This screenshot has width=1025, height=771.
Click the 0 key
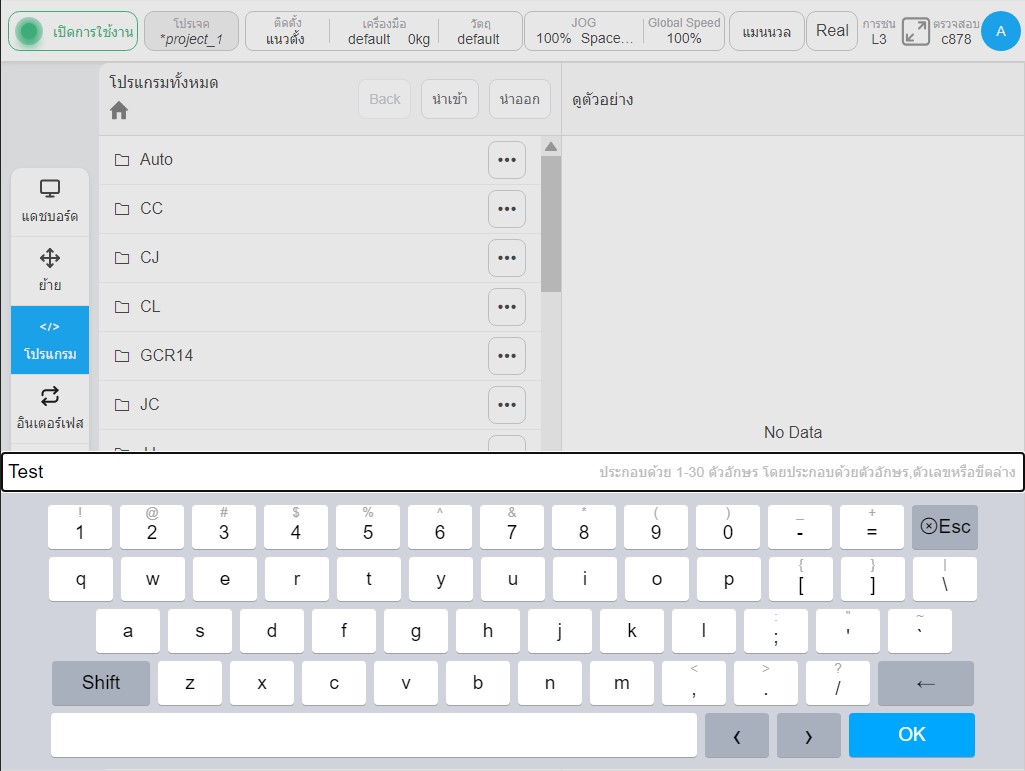[x=728, y=526]
